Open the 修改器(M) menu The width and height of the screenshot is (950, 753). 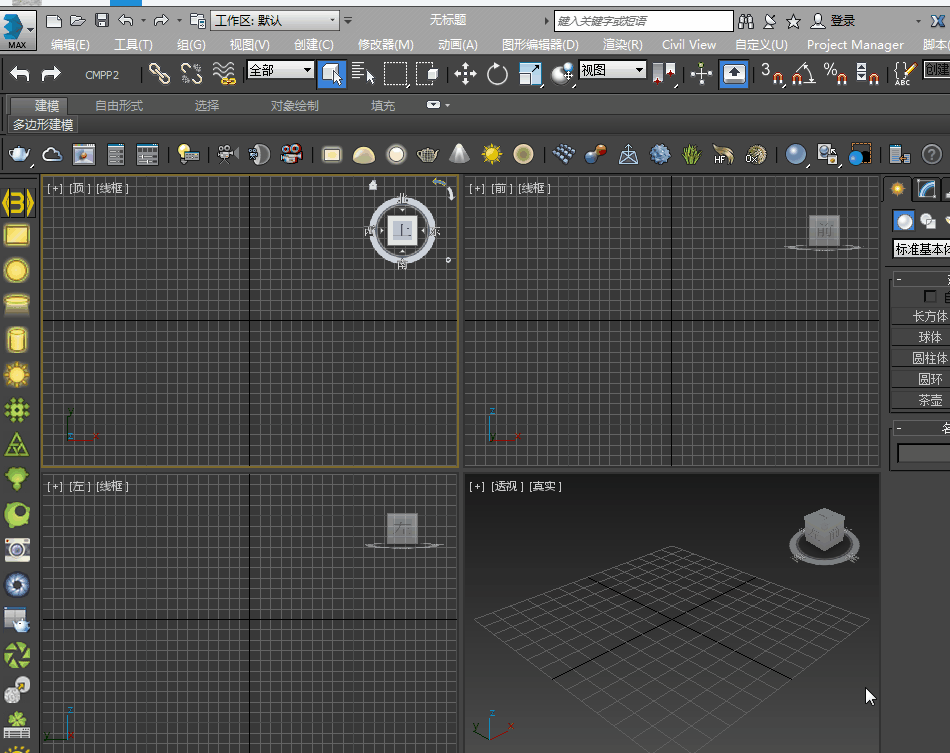(385, 44)
